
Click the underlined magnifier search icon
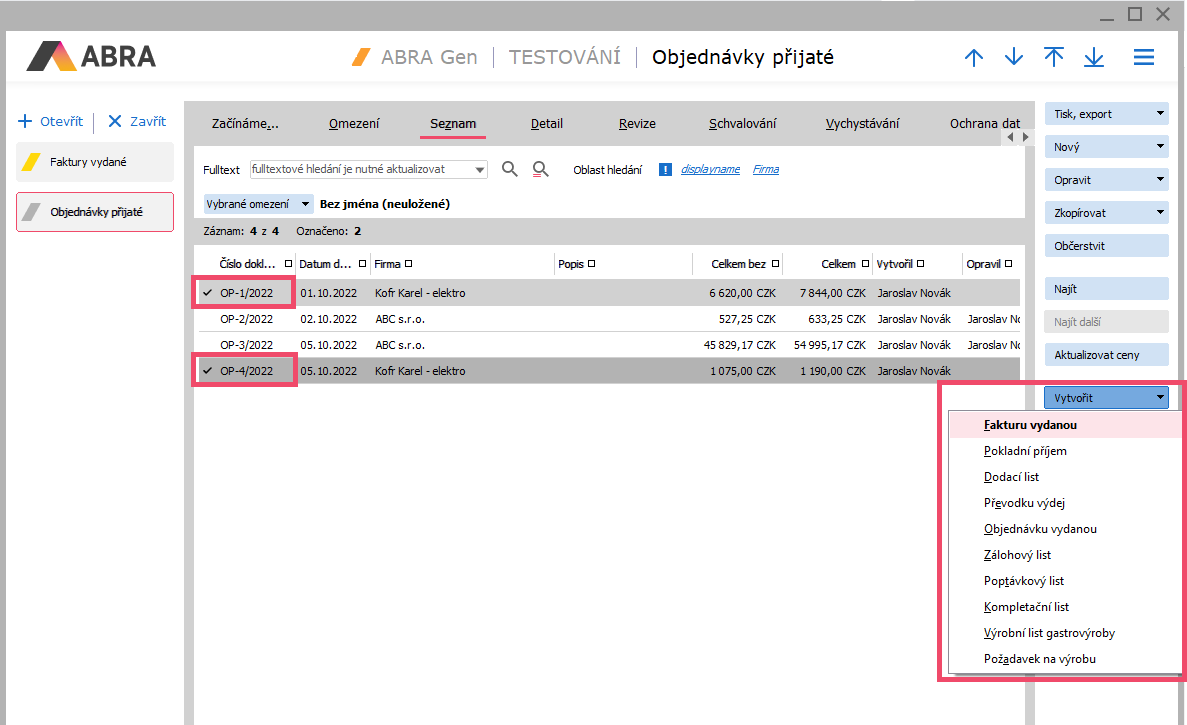541,169
